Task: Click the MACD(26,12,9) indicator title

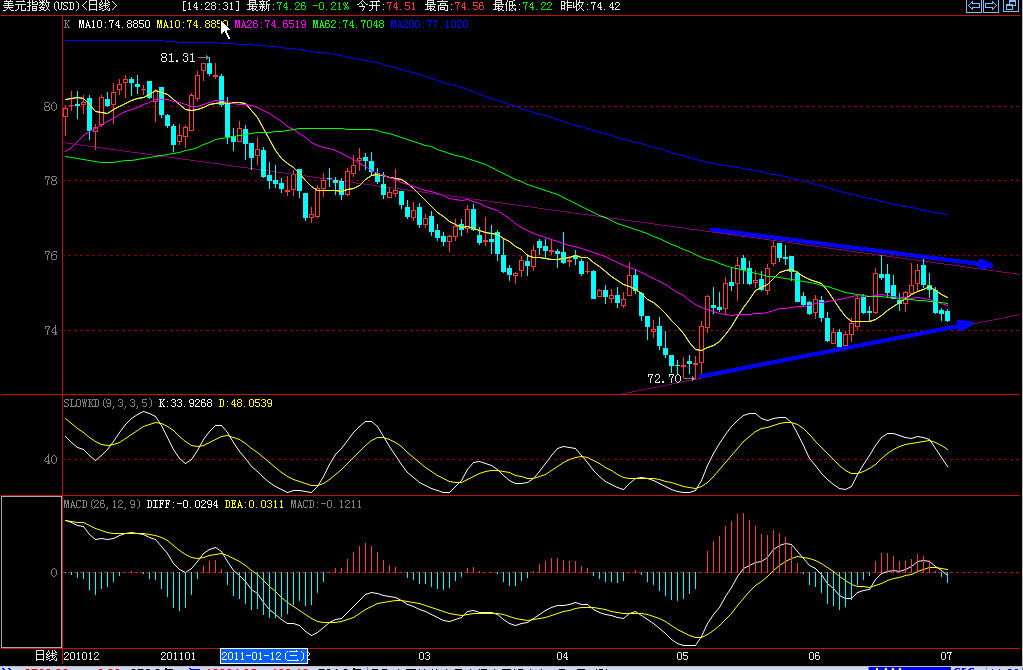Action: coord(102,504)
